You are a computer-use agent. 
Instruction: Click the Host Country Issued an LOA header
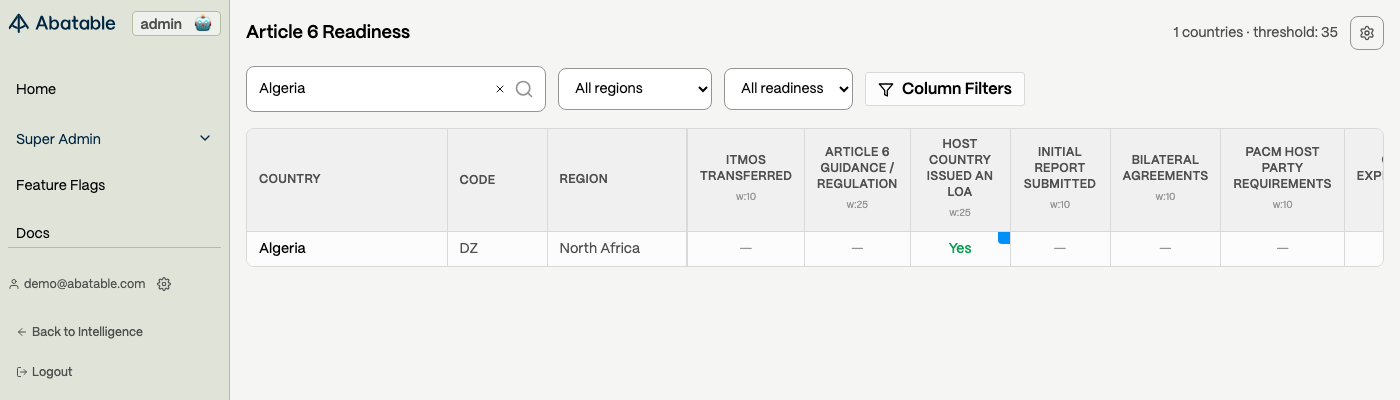pos(959,168)
